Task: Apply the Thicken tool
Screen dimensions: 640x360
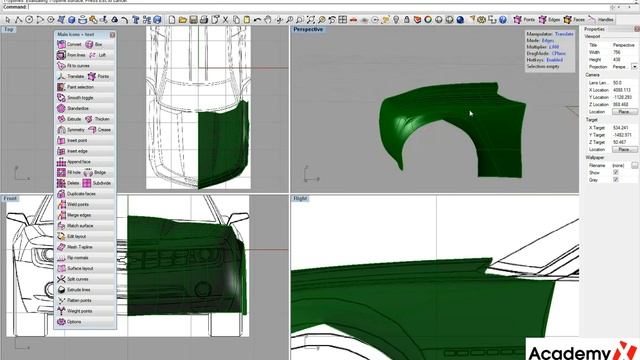Action: 99,119
